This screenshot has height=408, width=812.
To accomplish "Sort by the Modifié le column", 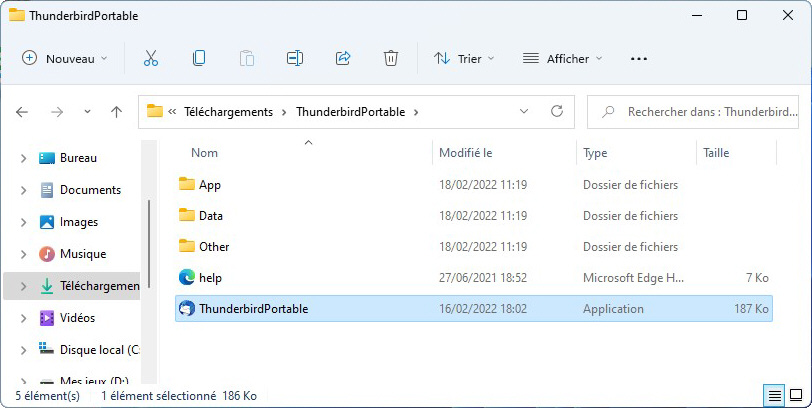I will tap(466, 153).
